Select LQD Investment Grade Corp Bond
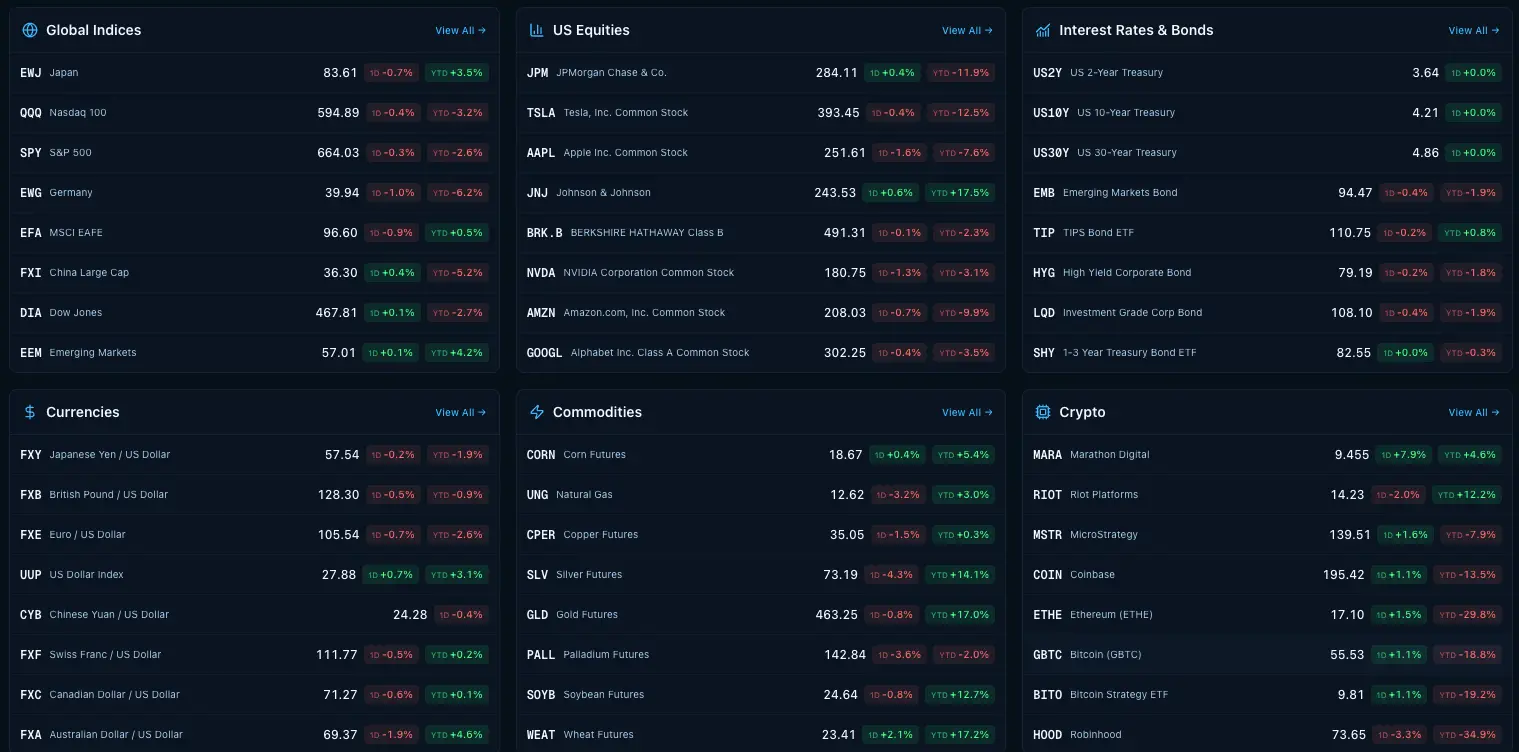The height and width of the screenshot is (752, 1519). 1267,313
